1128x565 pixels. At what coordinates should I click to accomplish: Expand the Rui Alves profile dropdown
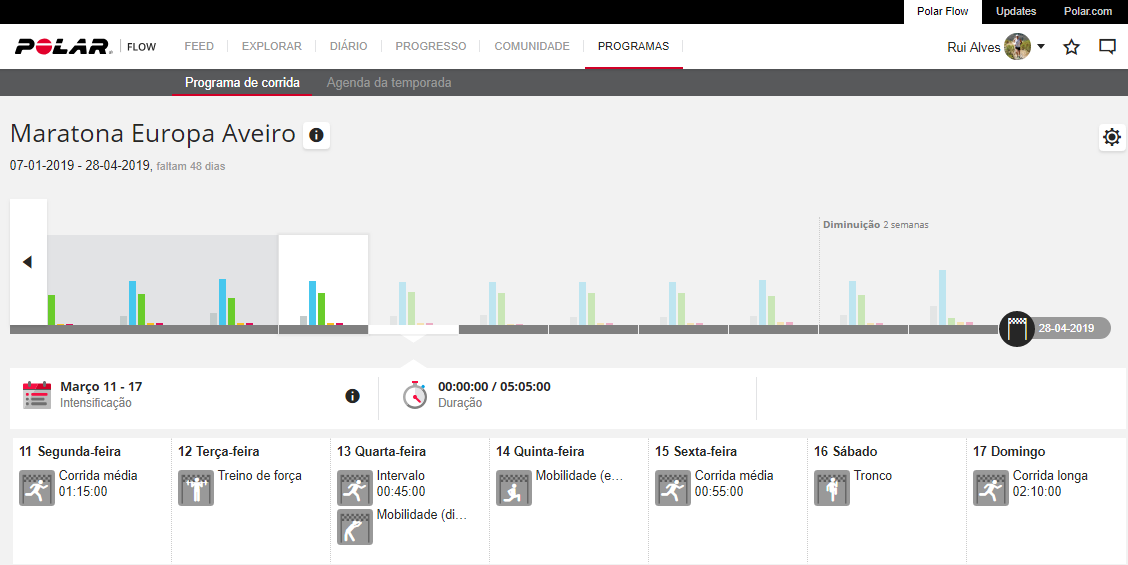tap(1041, 47)
